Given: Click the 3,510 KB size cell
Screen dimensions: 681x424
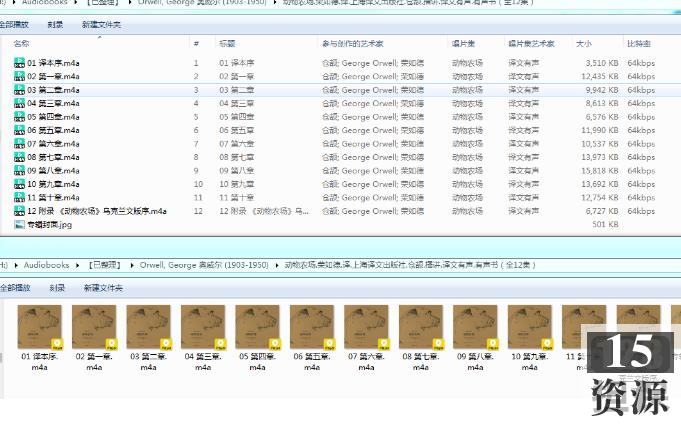Looking at the screenshot, I should pyautogui.click(x=602, y=63).
